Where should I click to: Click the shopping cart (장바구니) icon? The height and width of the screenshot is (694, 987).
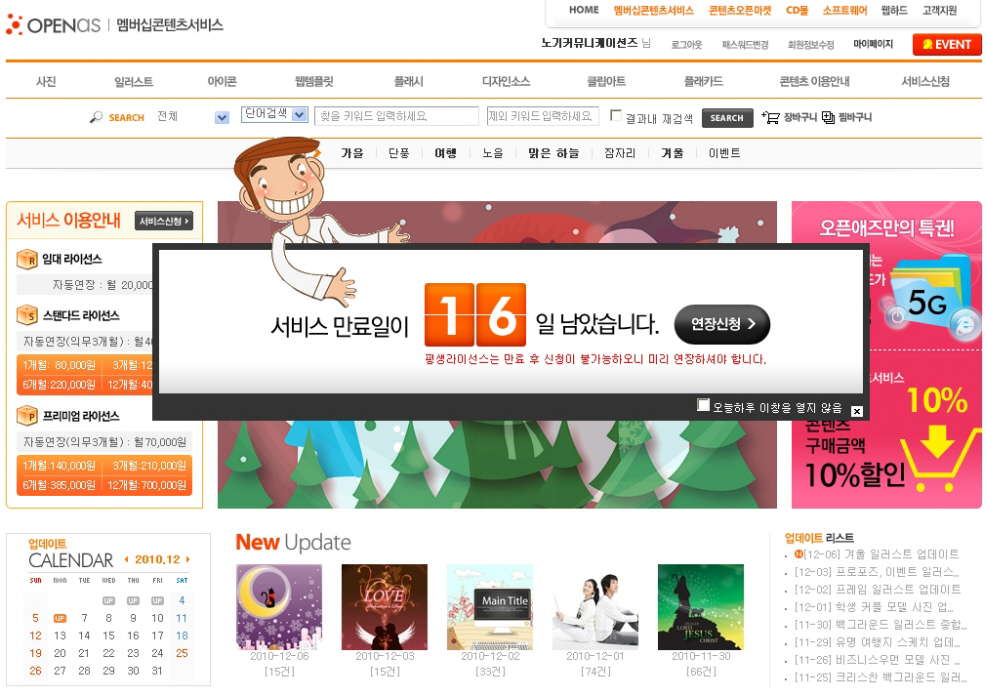[x=770, y=117]
